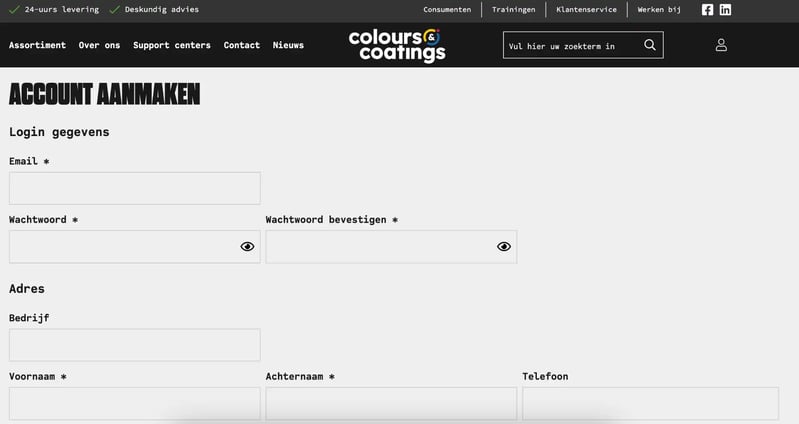Open the Assortiment menu
799x424 pixels.
pos(37,45)
